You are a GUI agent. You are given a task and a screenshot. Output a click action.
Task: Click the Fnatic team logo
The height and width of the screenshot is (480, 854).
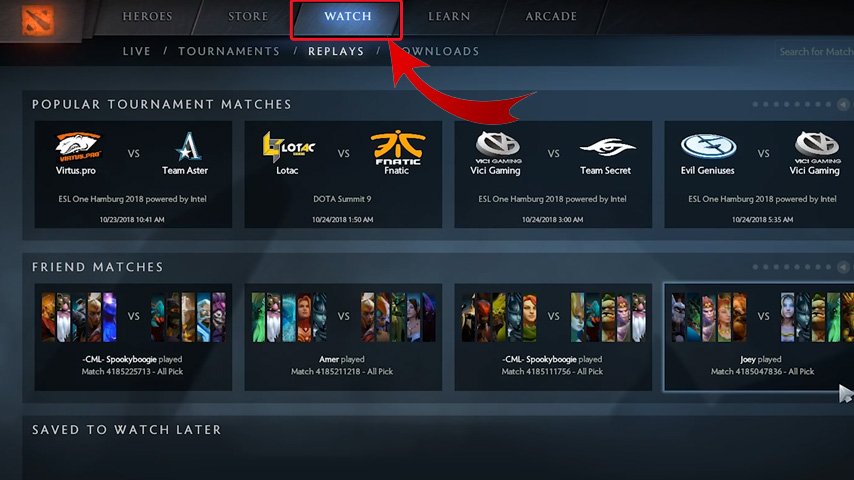[x=398, y=147]
